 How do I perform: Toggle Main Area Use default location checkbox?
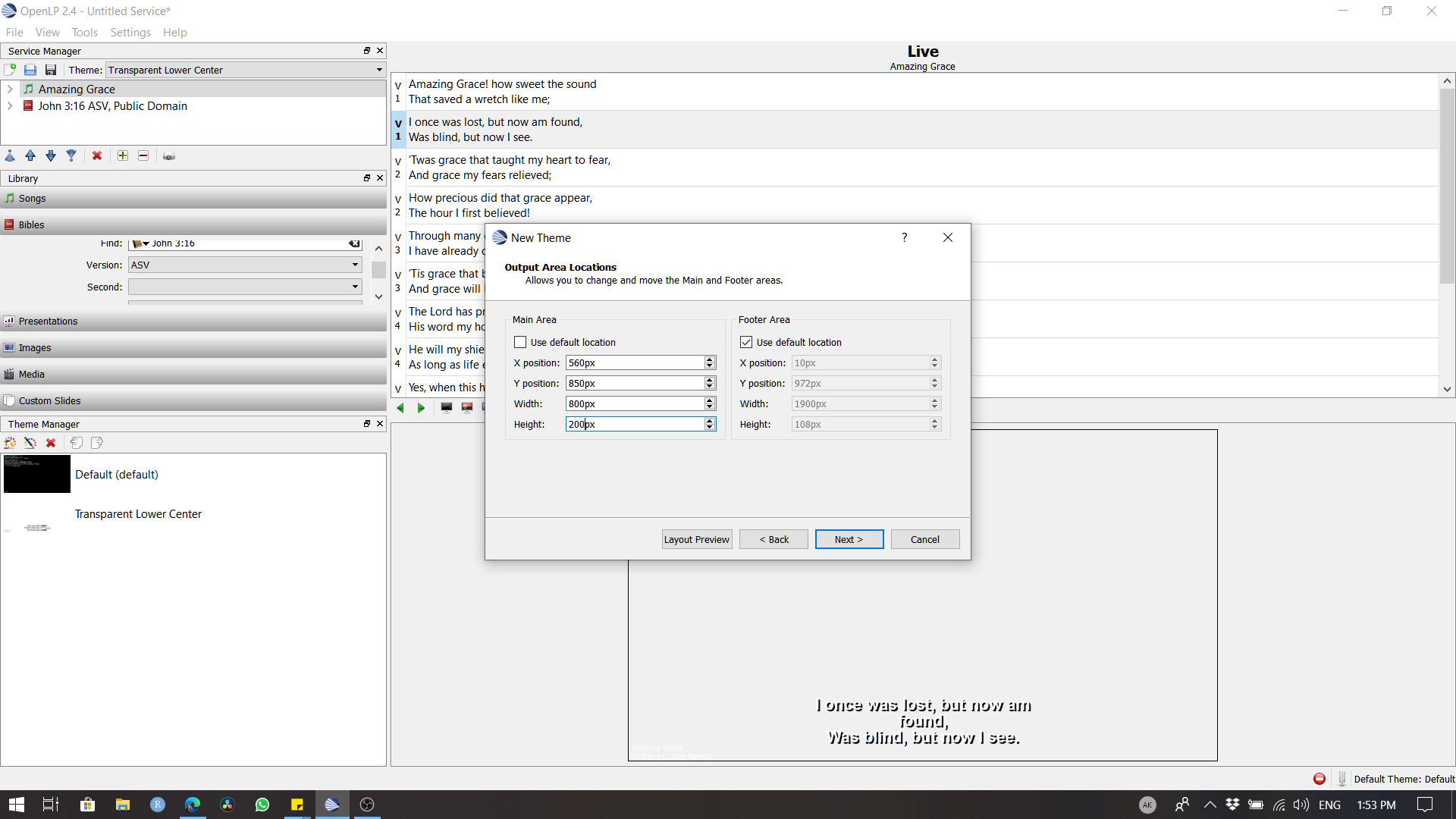pos(520,341)
